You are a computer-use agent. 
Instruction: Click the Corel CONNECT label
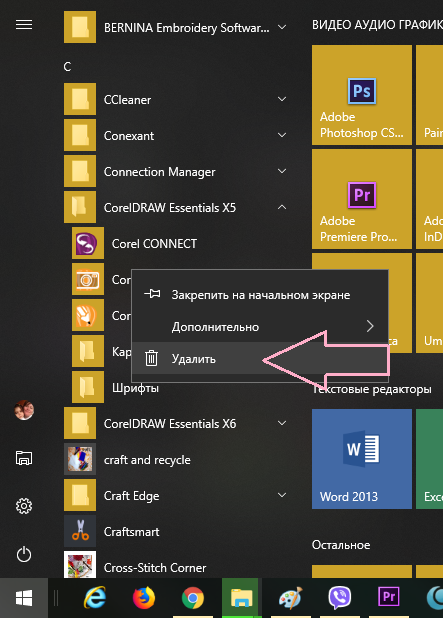coord(154,244)
